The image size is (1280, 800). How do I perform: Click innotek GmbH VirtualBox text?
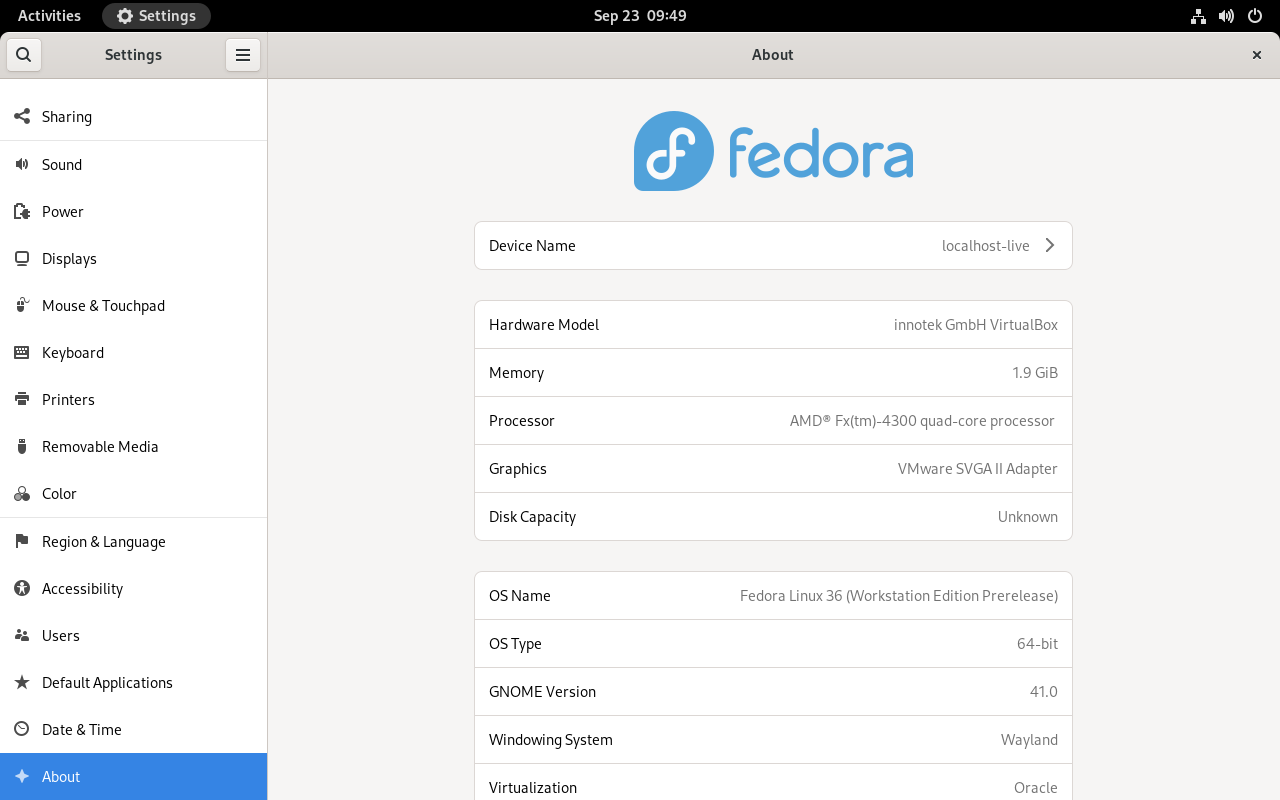point(976,325)
